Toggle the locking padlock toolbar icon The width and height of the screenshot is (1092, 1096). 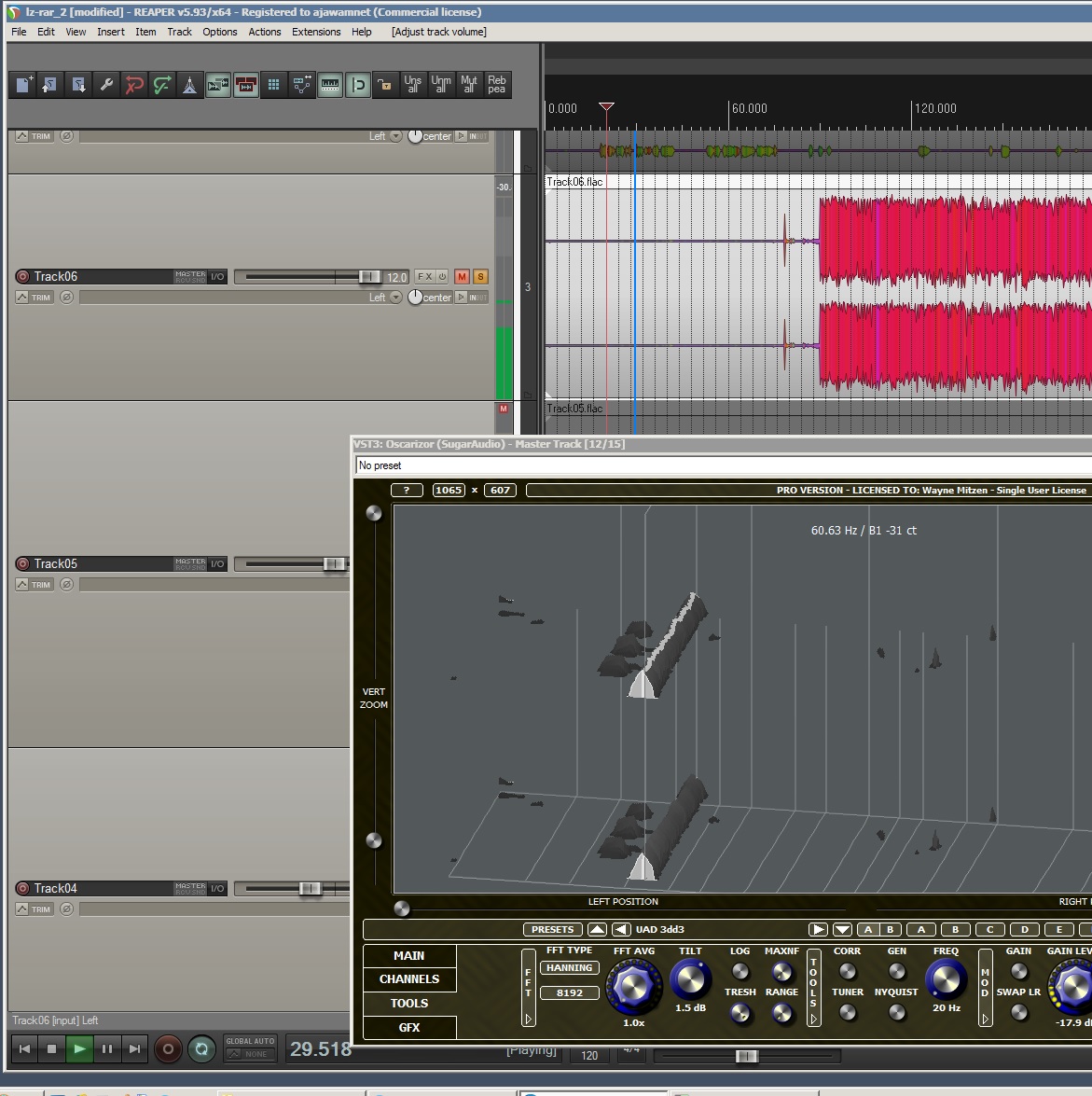coord(385,85)
